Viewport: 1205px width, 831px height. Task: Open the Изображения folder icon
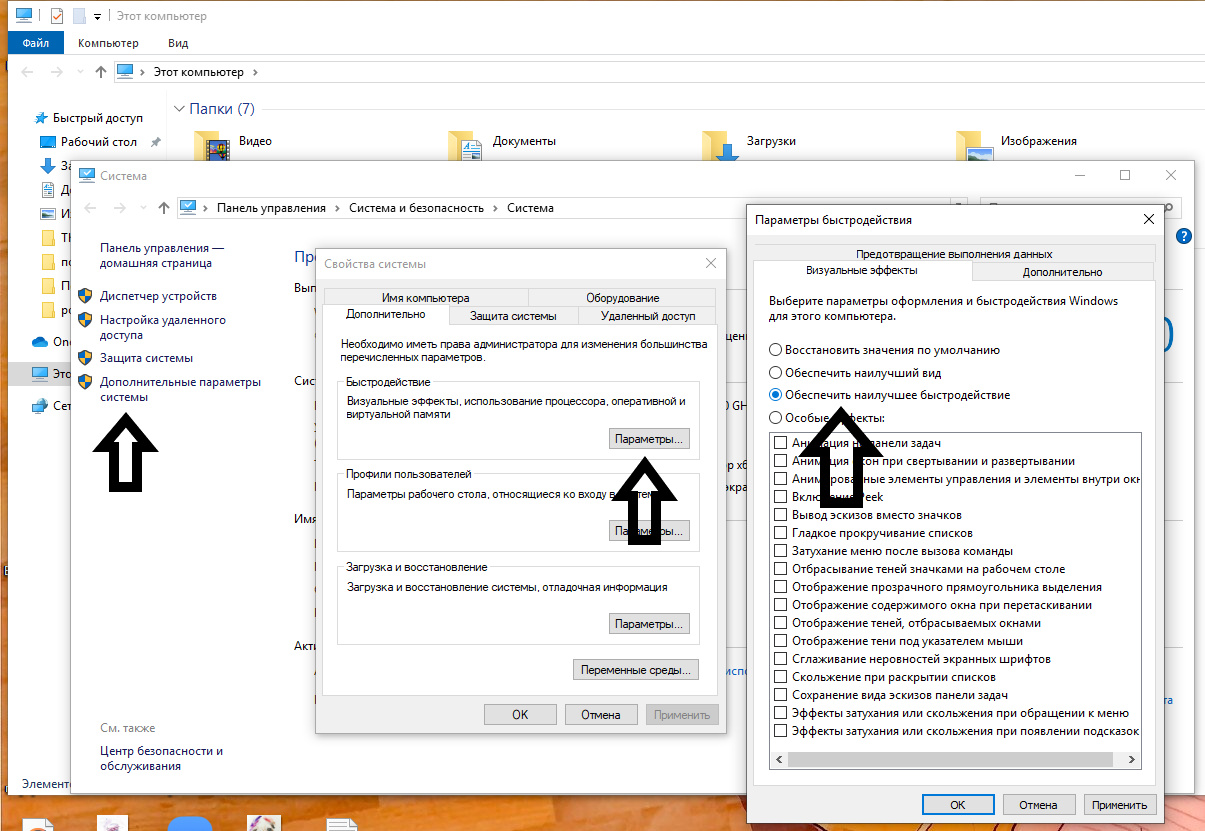(x=975, y=147)
